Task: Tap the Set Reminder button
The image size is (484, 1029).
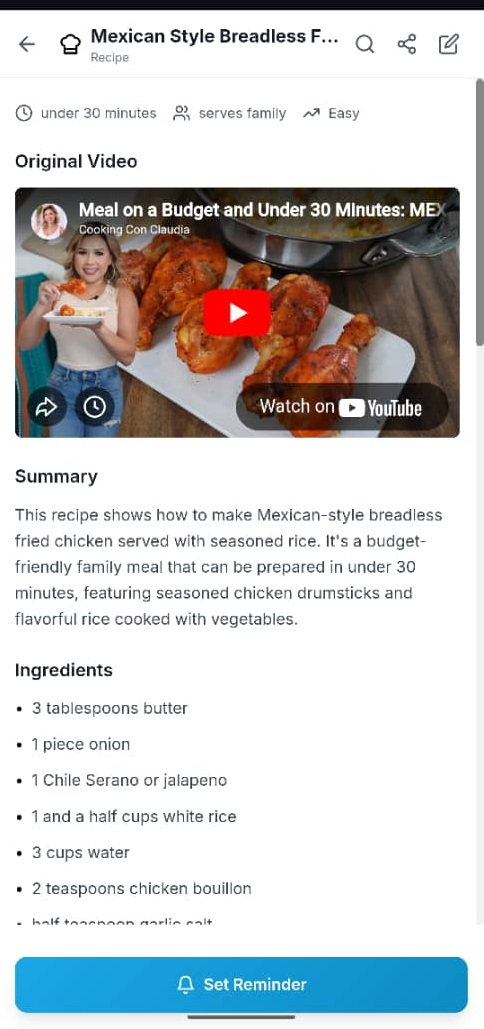Action: pyautogui.click(x=241, y=984)
